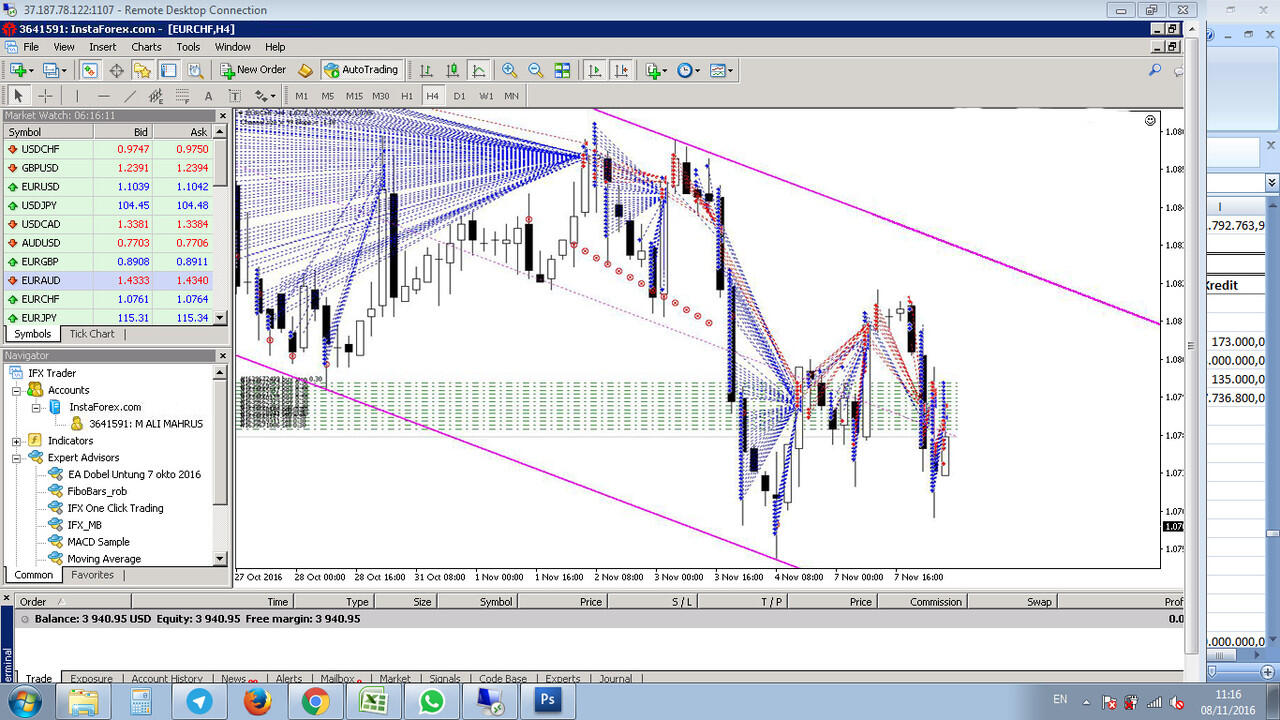
Task: Toggle the AutoTrading button
Action: click(361, 70)
